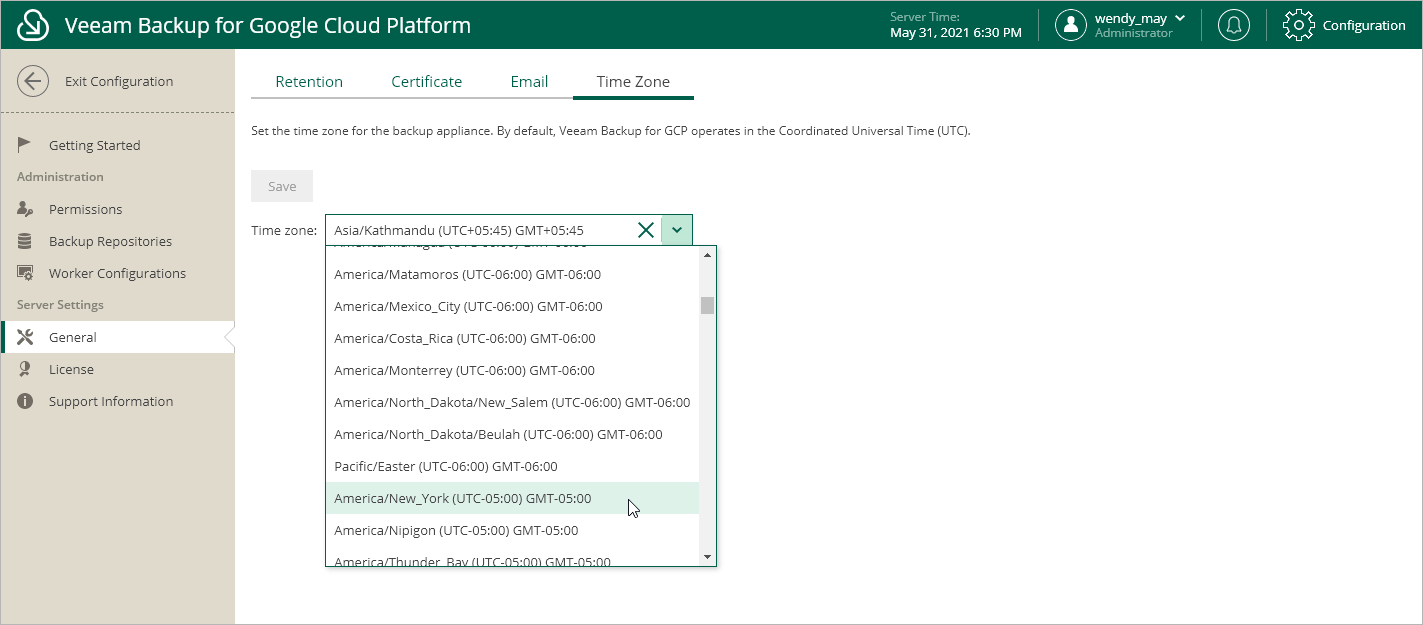Click the Getting Started flag icon

25,145
